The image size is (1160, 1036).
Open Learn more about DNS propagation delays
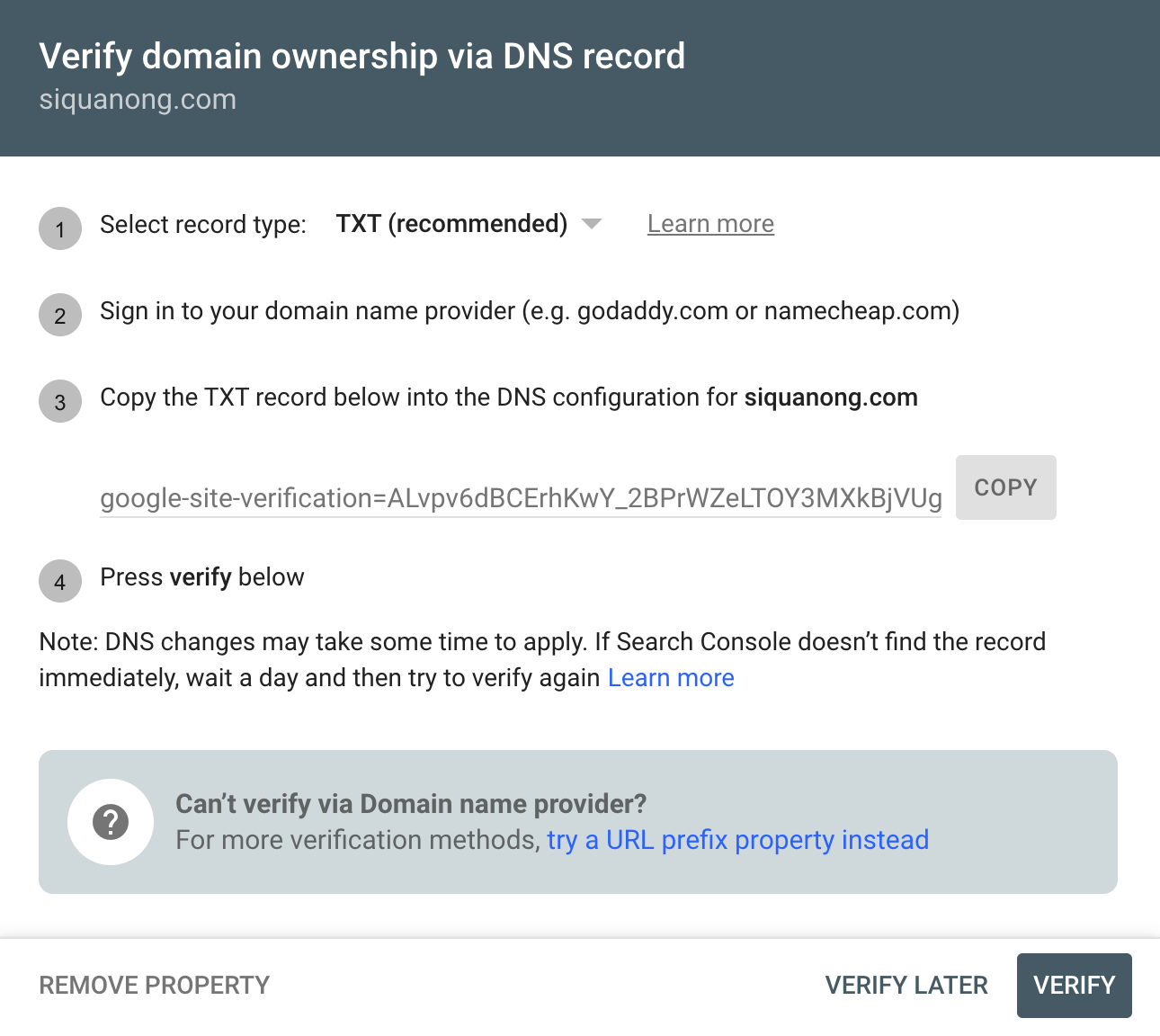click(x=671, y=677)
